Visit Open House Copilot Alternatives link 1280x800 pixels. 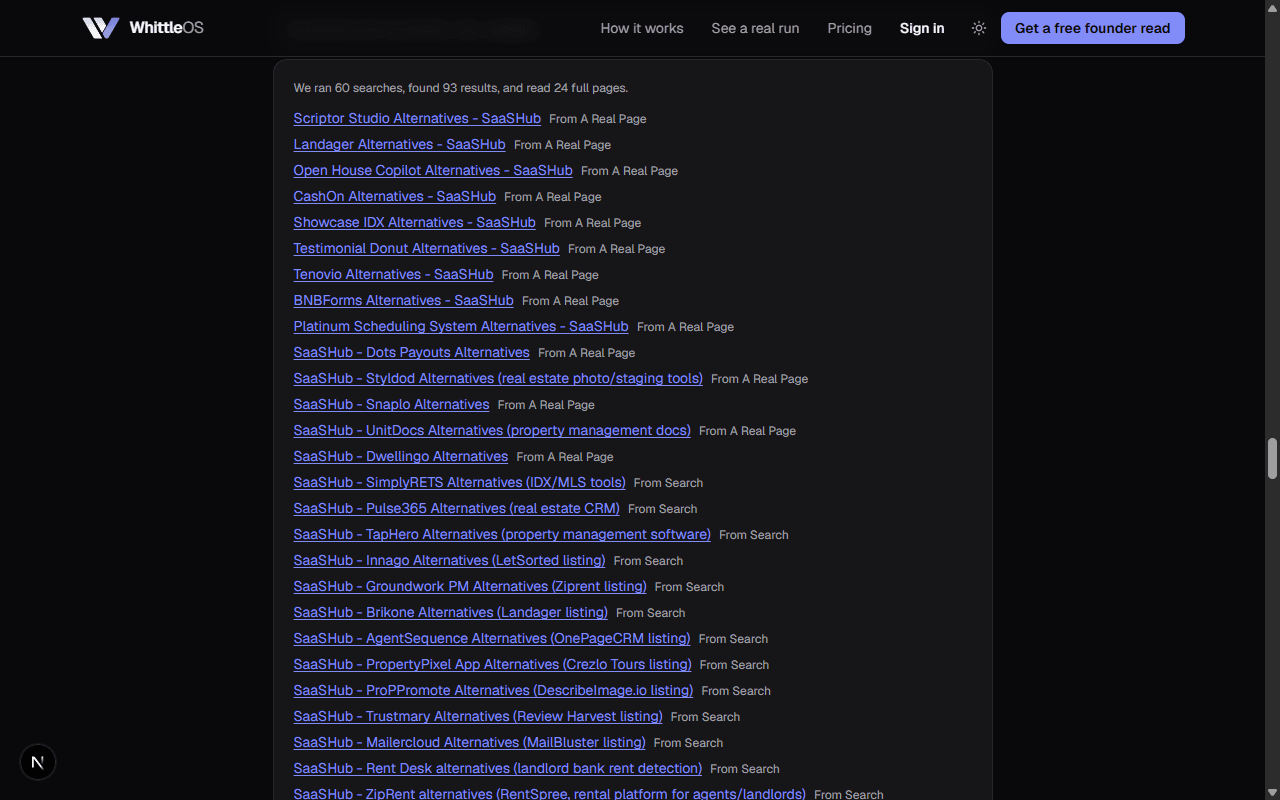pos(433,170)
